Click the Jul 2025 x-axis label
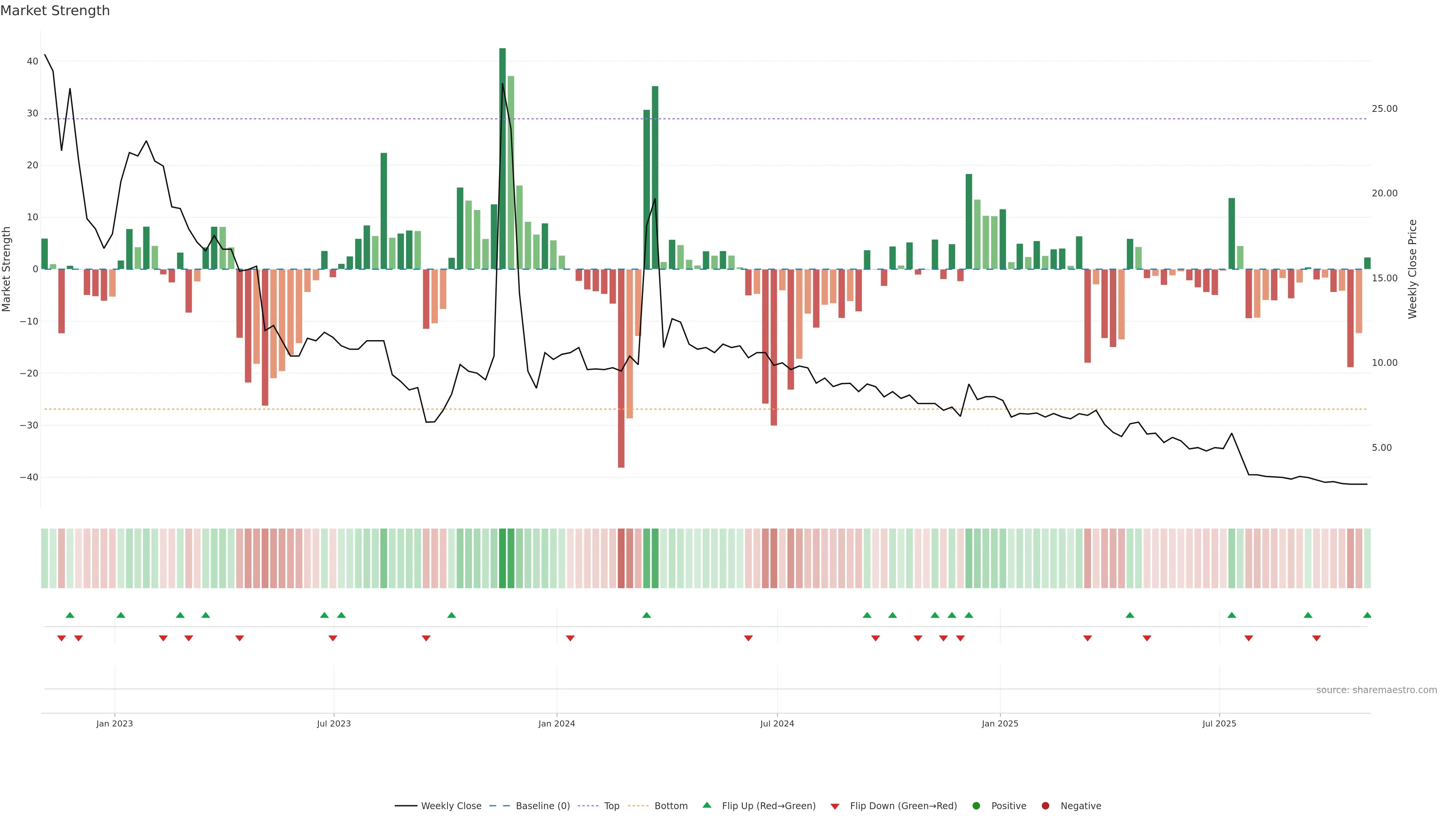 click(x=1219, y=723)
